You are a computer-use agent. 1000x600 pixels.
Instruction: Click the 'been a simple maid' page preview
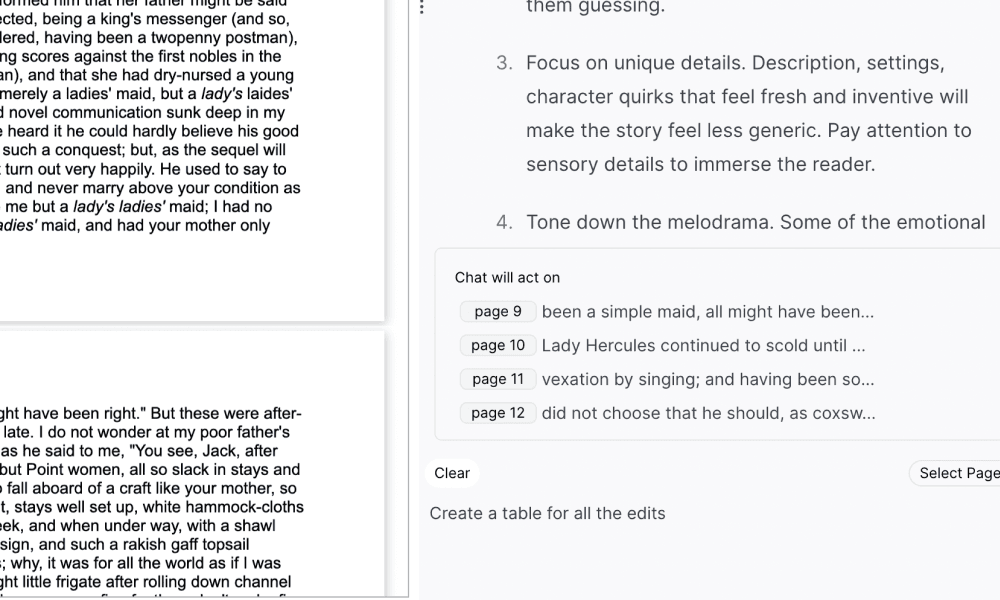tap(707, 312)
